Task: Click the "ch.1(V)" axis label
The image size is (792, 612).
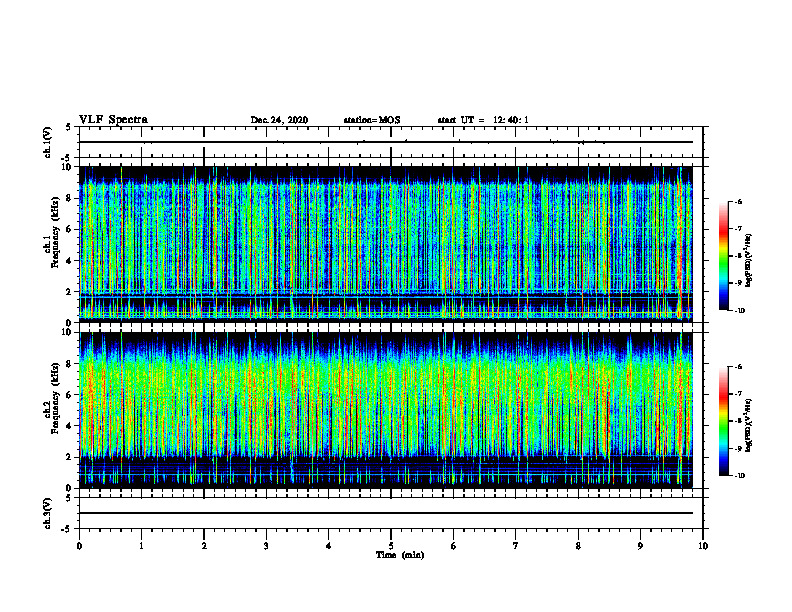Action: tap(48, 142)
